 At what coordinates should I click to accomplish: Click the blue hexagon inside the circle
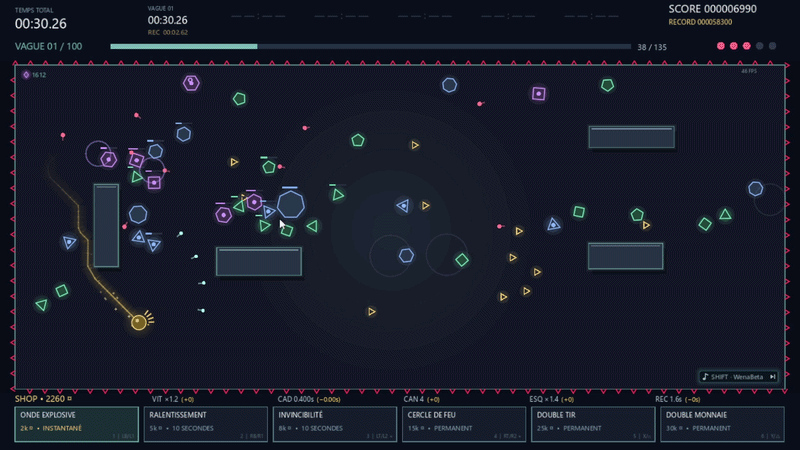pyautogui.click(x=406, y=256)
